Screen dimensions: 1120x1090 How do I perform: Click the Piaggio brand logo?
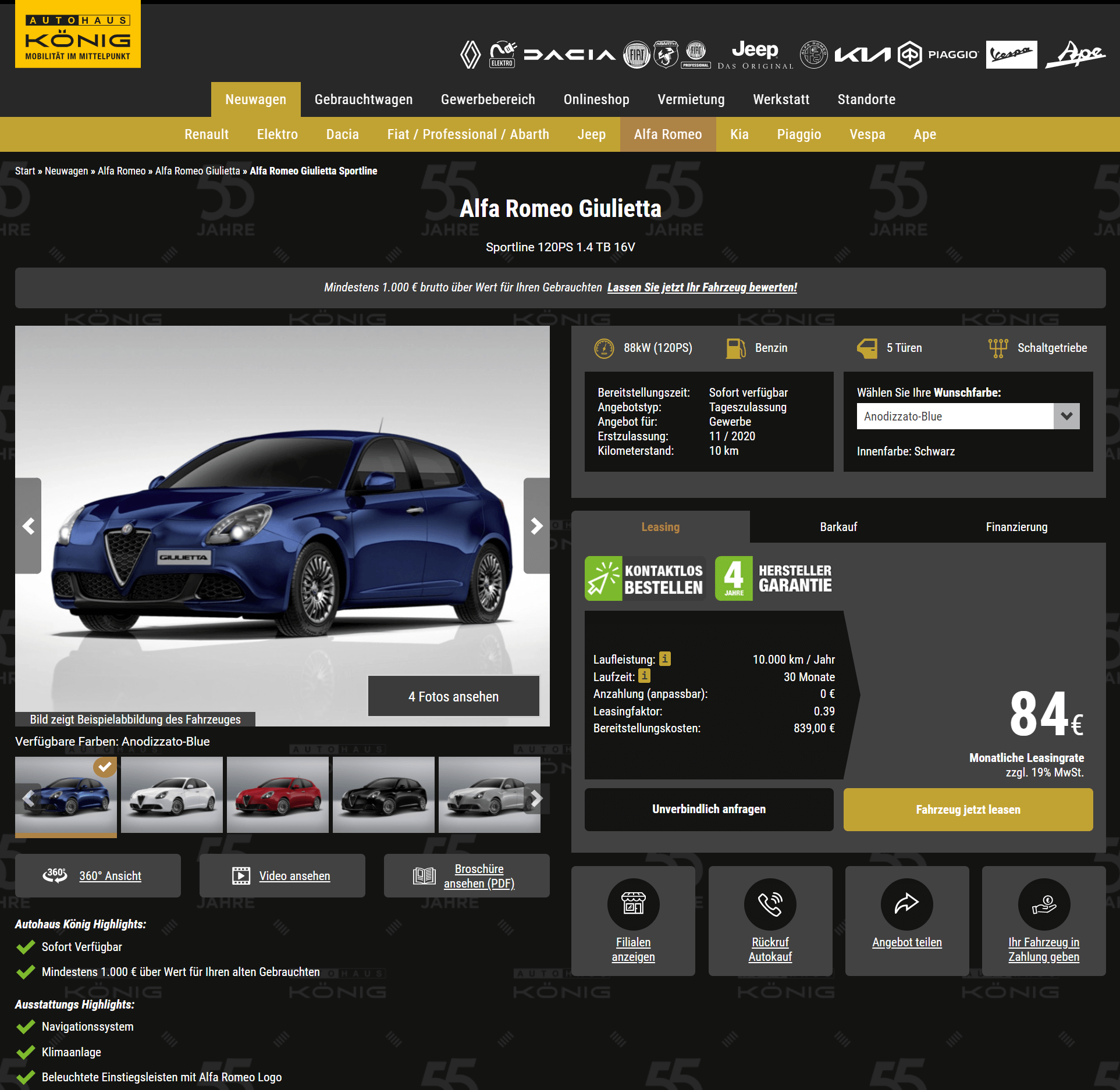(x=938, y=55)
